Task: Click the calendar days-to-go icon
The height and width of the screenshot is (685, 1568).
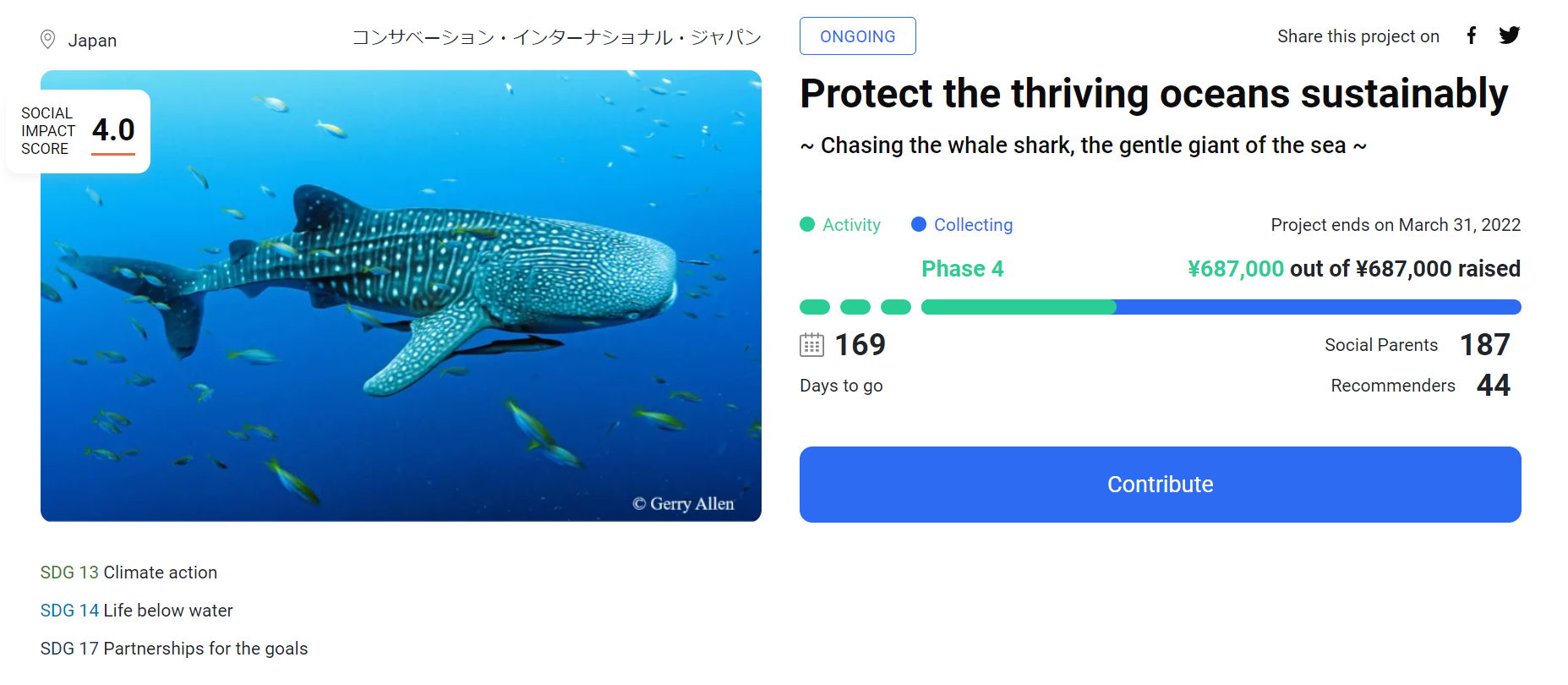Action: pos(811,345)
